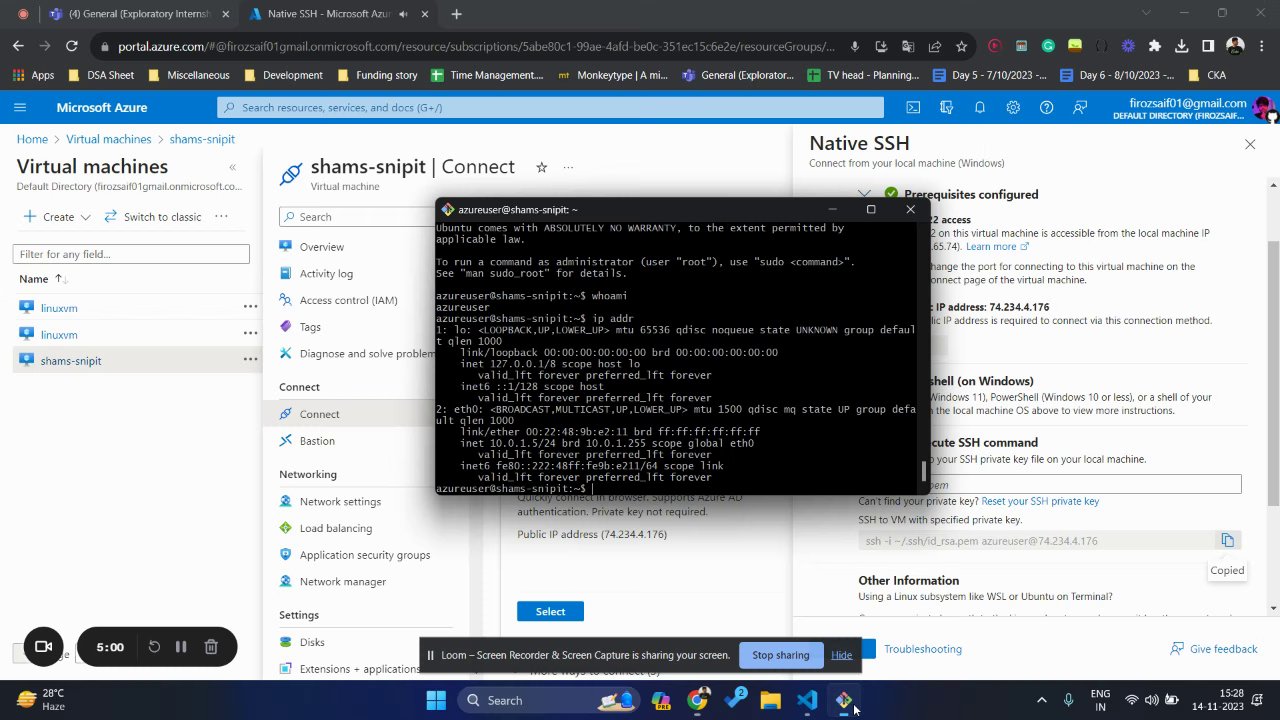The width and height of the screenshot is (1280, 720).
Task: Collapse the Virtual machines side pane
Action: (232, 167)
